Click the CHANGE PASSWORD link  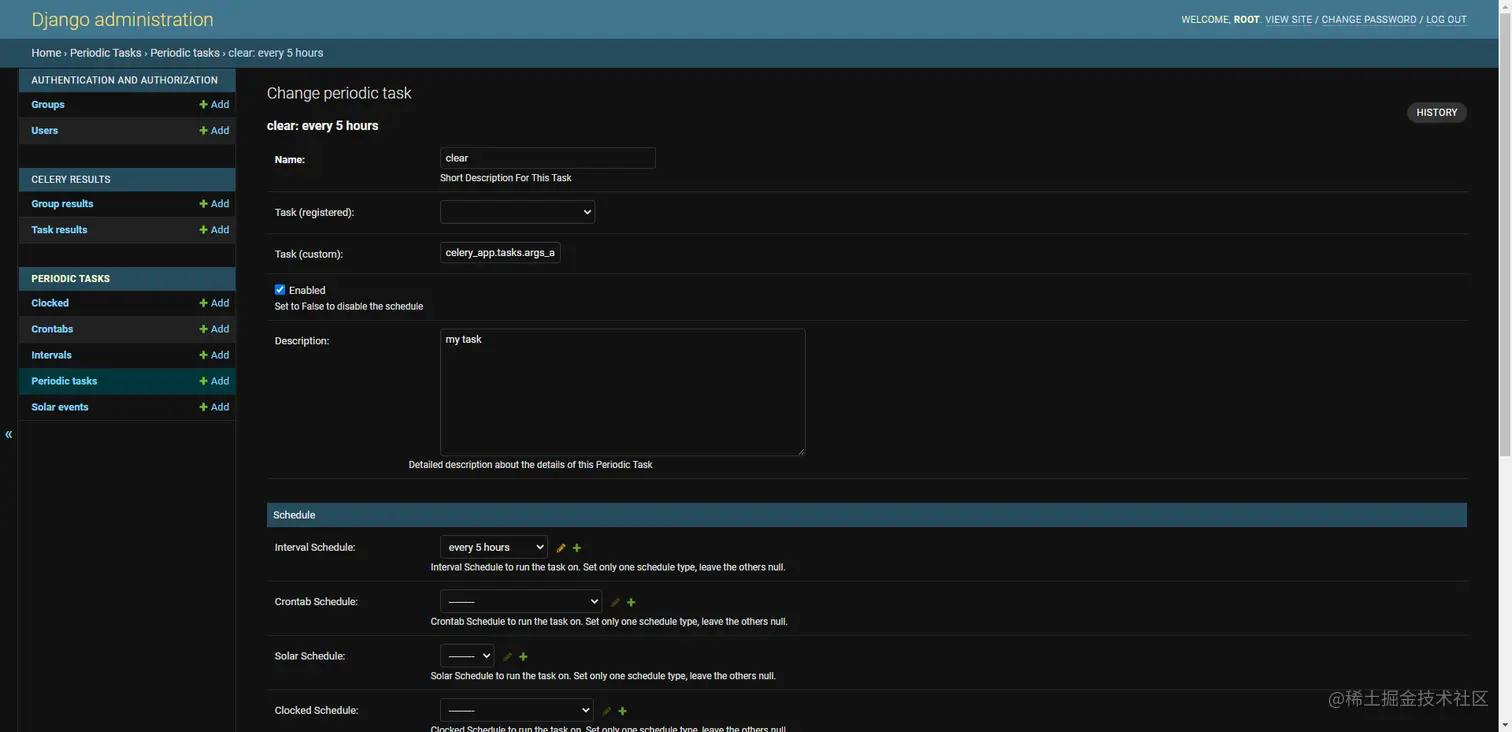[1369, 20]
